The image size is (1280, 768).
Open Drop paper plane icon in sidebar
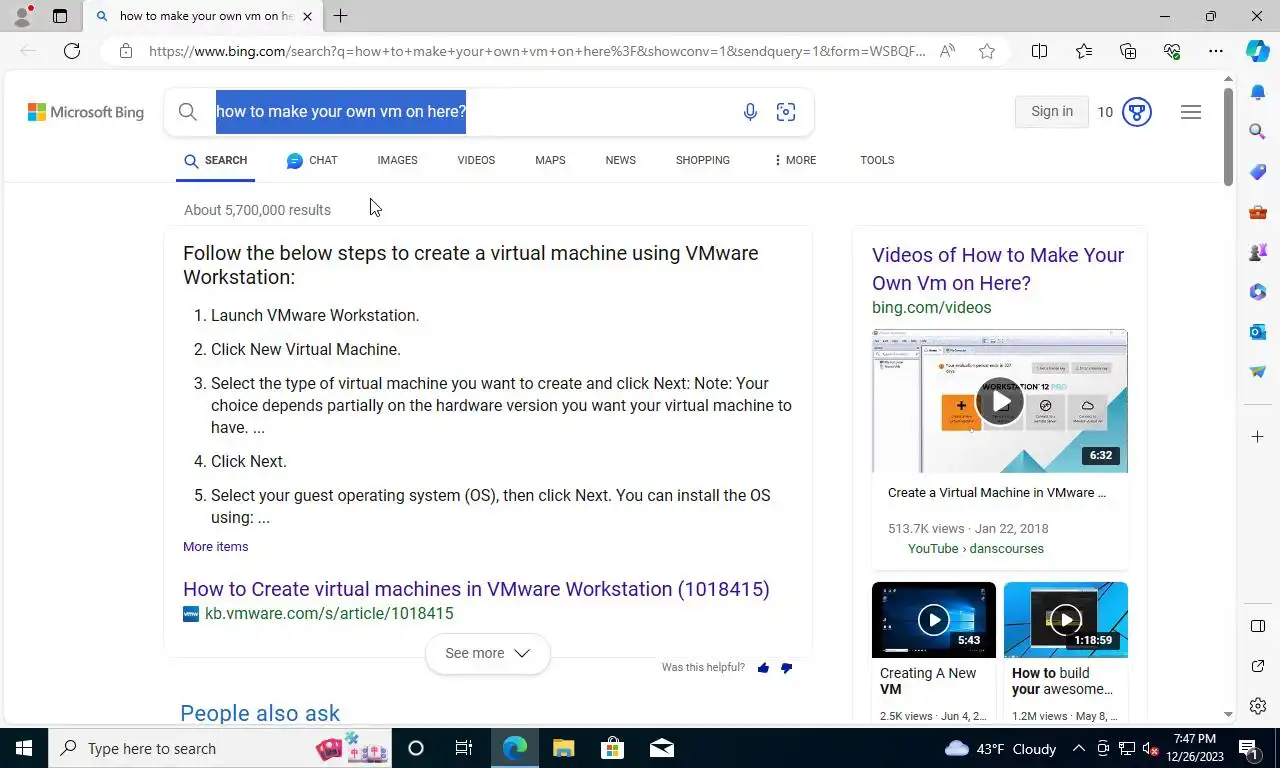(x=1258, y=372)
